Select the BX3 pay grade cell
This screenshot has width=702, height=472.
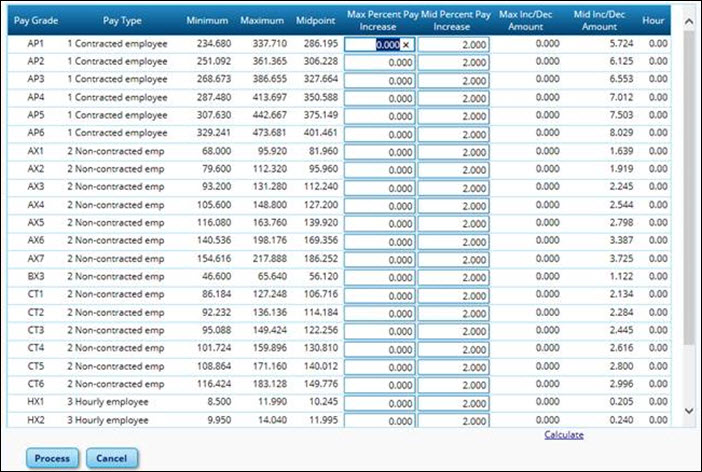36,276
